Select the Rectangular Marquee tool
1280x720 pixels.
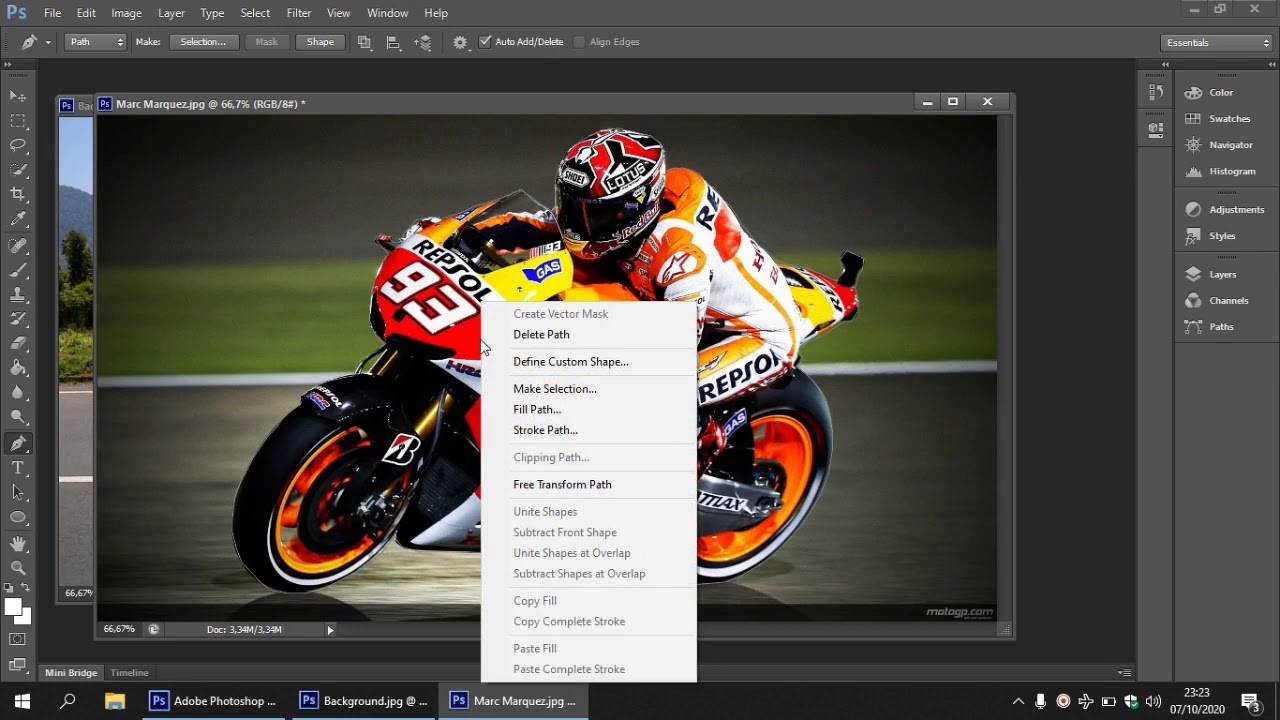(x=18, y=121)
